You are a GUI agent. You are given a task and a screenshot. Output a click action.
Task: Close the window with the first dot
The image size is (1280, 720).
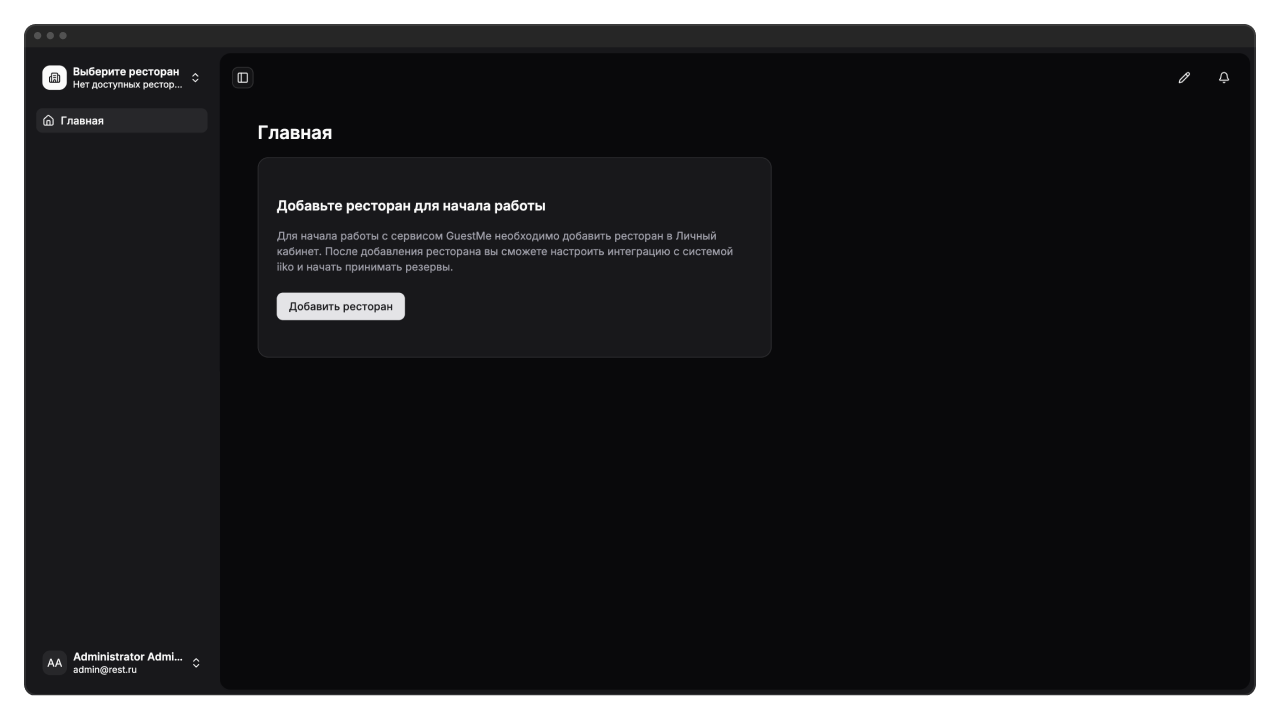click(38, 36)
